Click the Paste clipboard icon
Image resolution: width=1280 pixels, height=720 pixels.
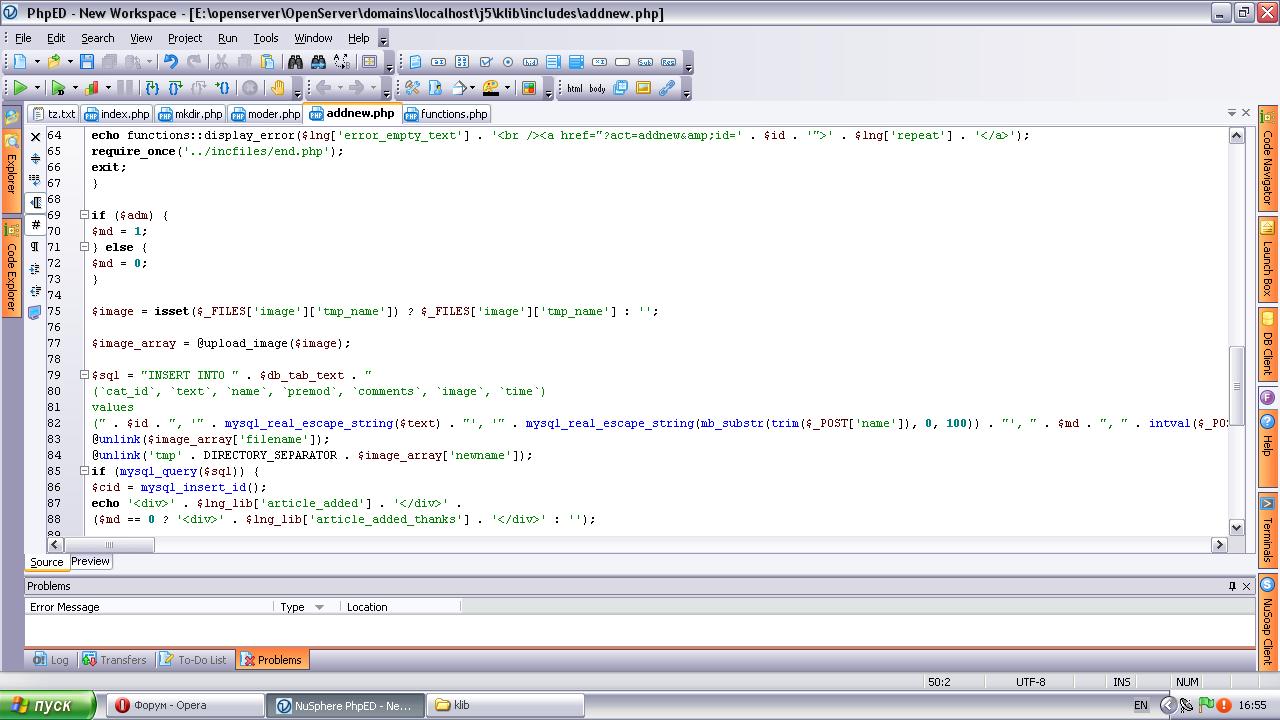coord(266,62)
